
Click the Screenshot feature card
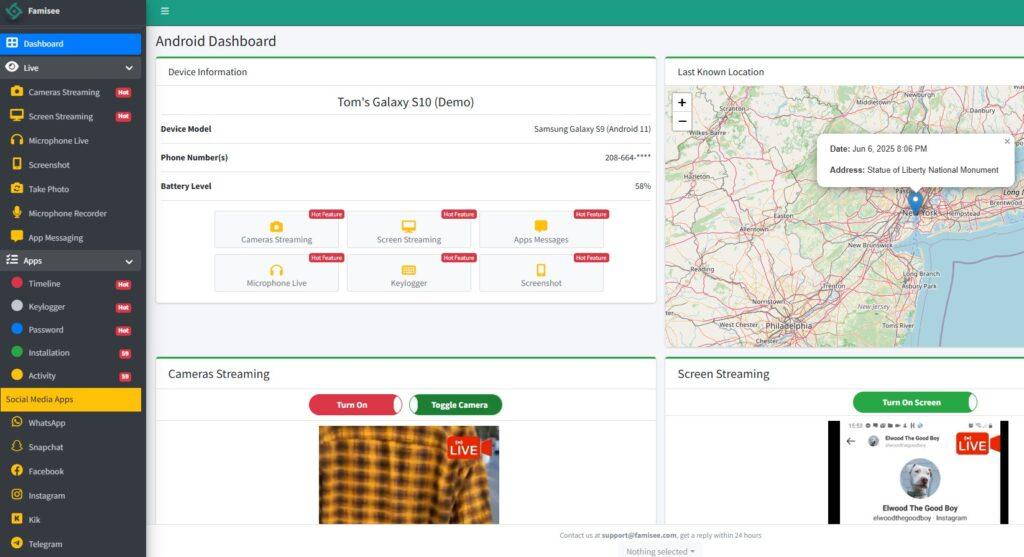click(x=541, y=273)
